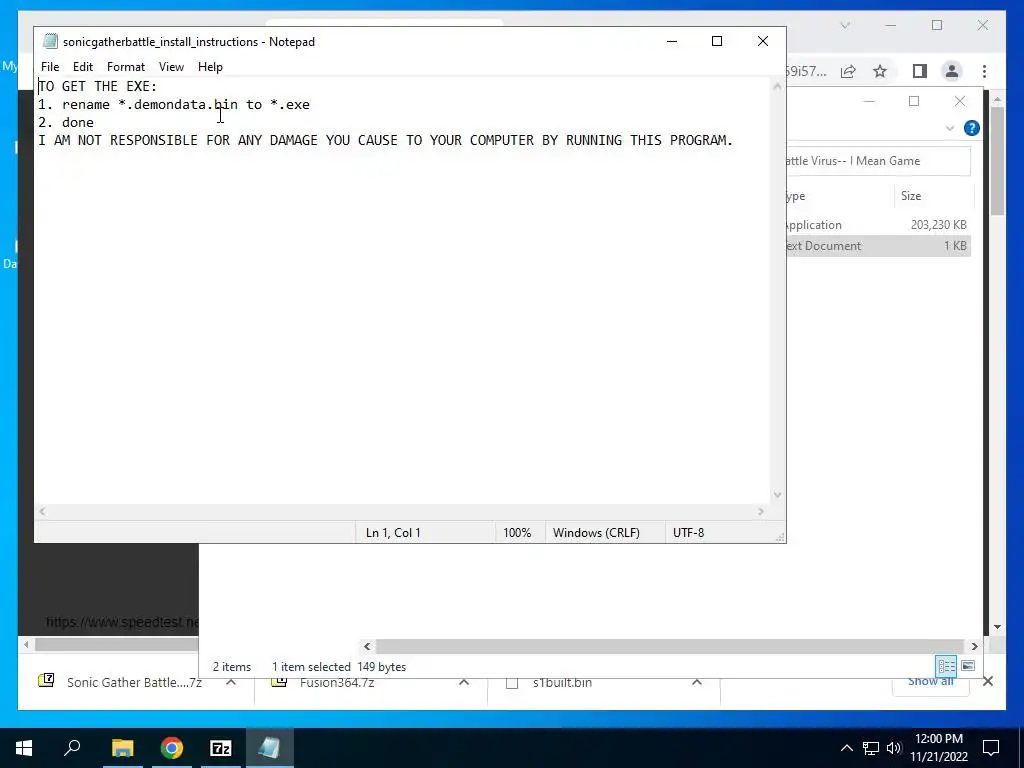This screenshot has width=1024, height=768.
Task: Maximize the Notepad window
Action: click(716, 41)
